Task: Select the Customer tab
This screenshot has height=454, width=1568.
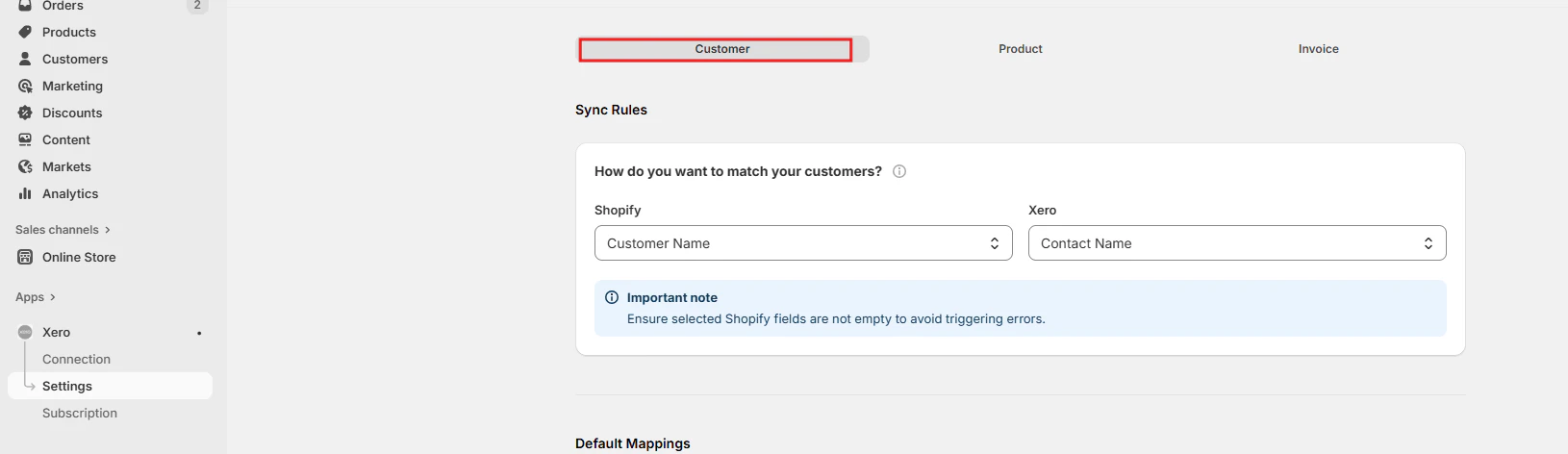Action: [722, 49]
